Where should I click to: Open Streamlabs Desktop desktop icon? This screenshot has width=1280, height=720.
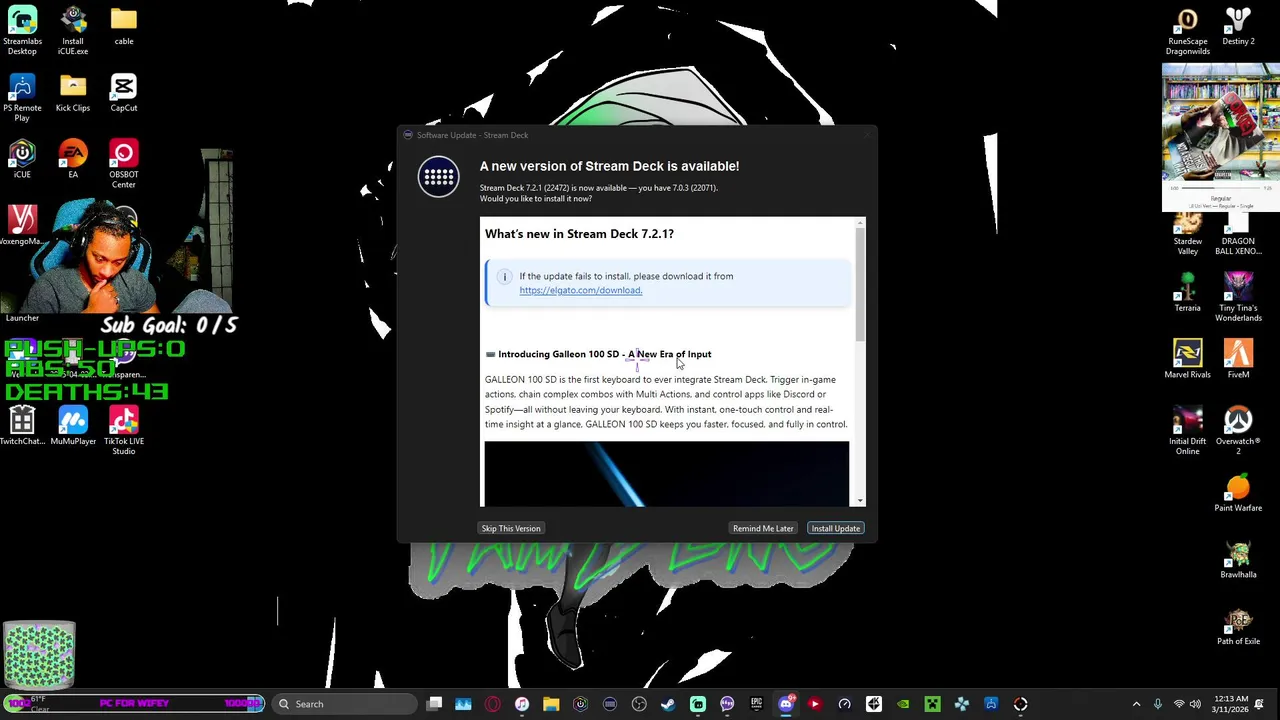22,30
